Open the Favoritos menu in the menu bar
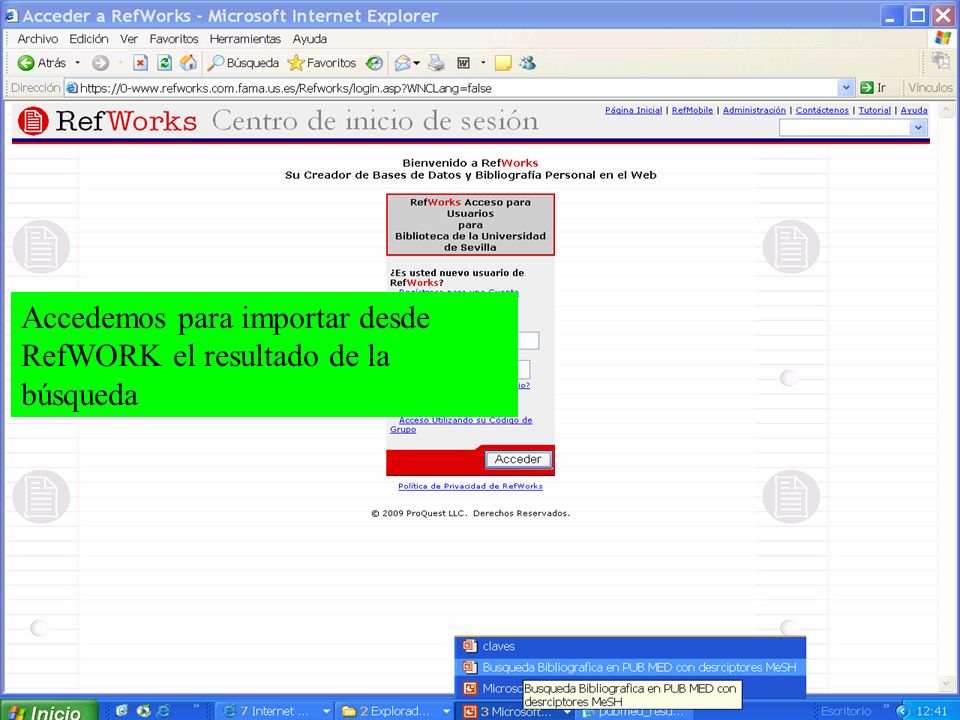Screen dimensions: 960x720 pos(174,39)
